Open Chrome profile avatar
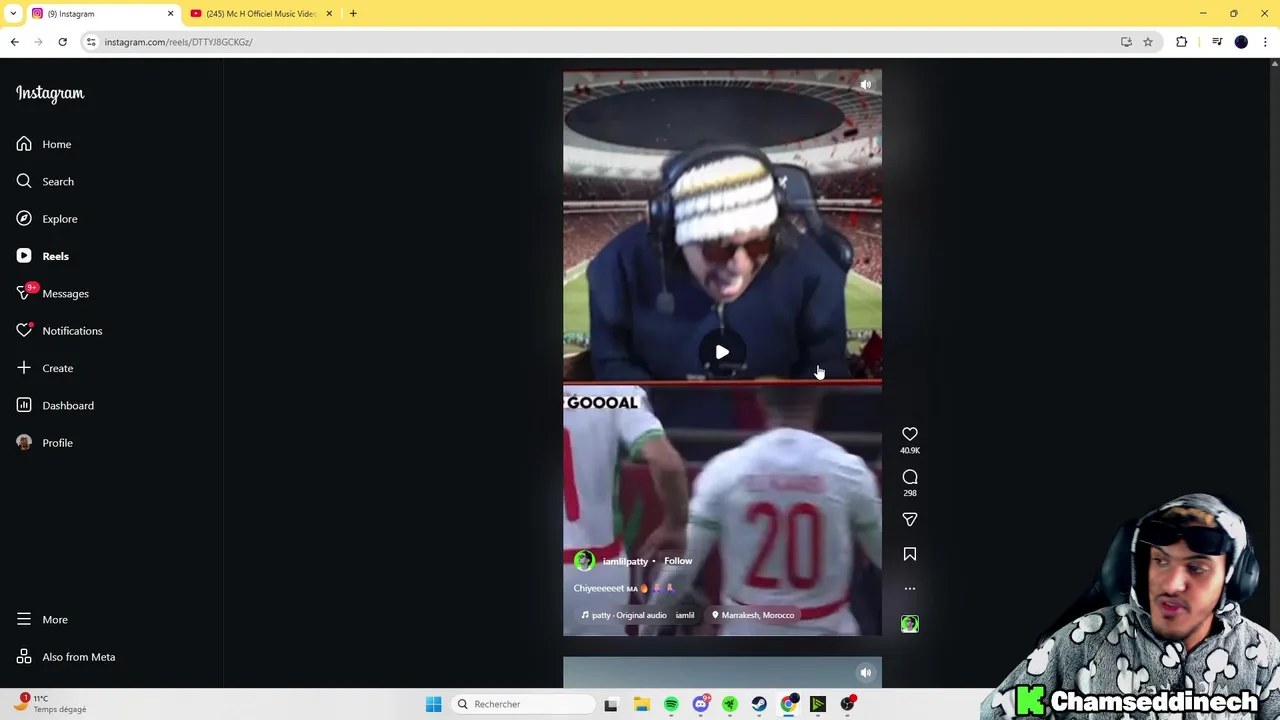This screenshot has width=1280, height=720. pos(1242,42)
